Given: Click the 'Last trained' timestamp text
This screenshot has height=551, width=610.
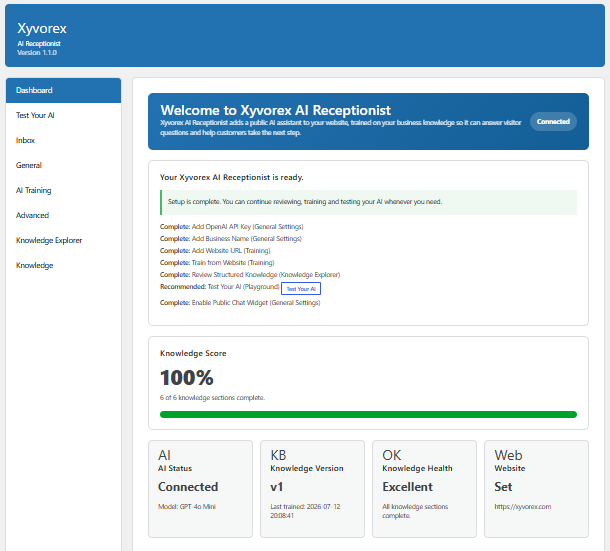Looking at the screenshot, I should [305, 511].
